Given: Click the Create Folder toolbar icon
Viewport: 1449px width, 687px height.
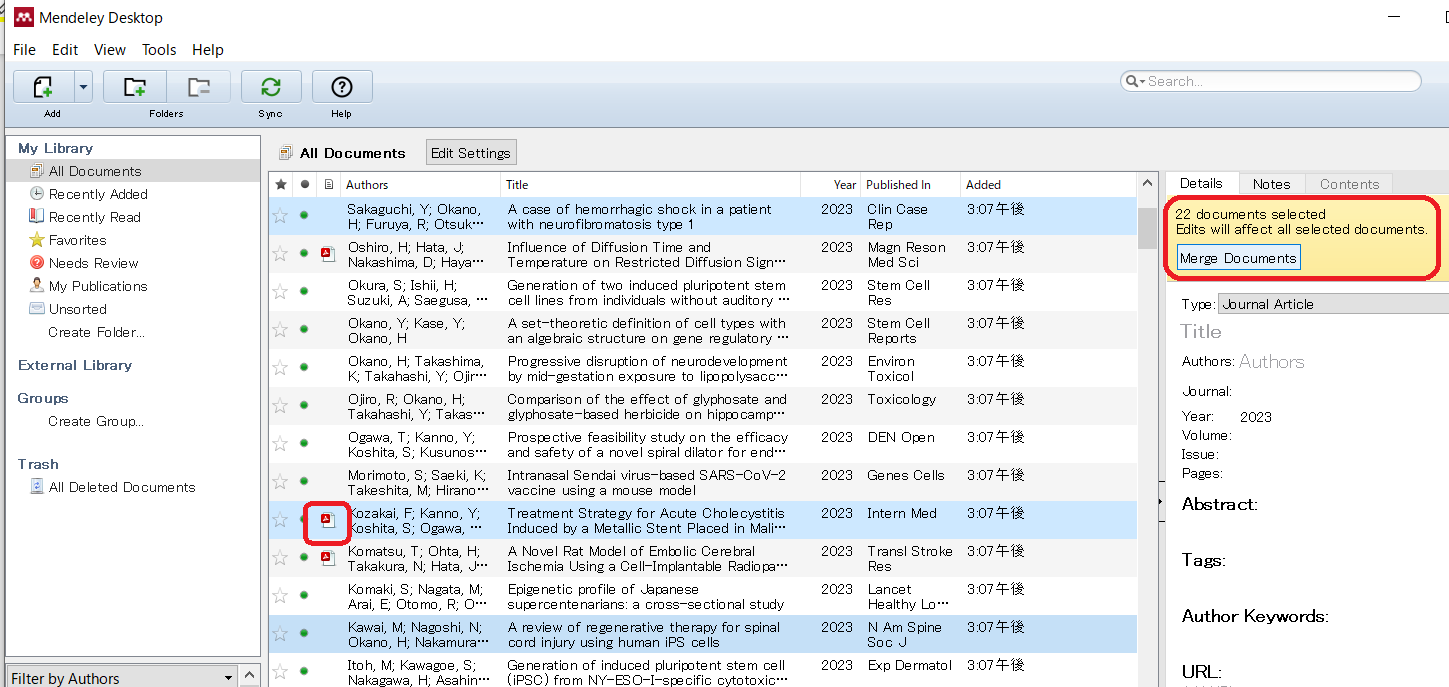Looking at the screenshot, I should [134, 86].
